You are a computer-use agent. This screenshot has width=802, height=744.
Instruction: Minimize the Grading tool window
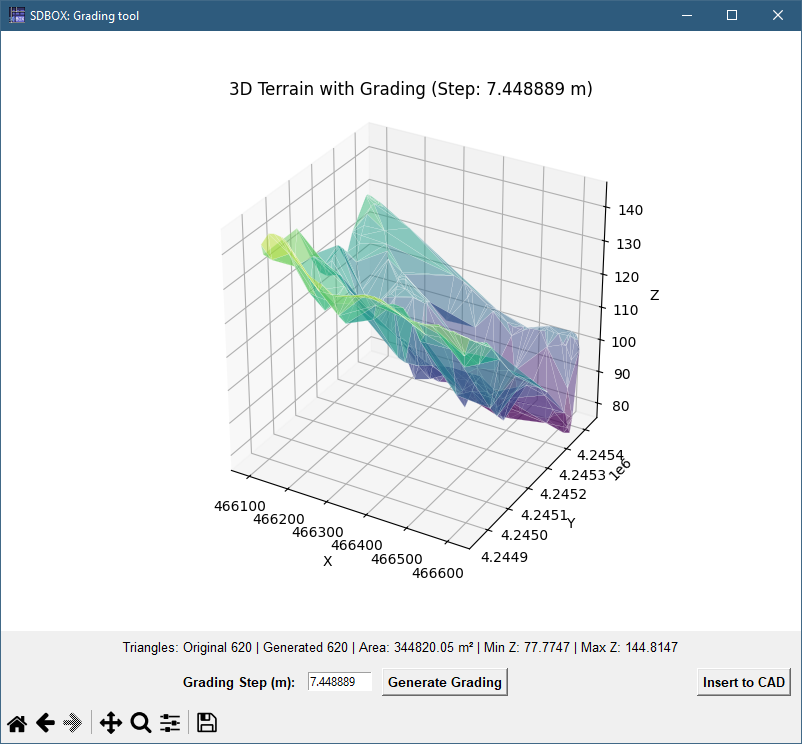(x=686, y=15)
